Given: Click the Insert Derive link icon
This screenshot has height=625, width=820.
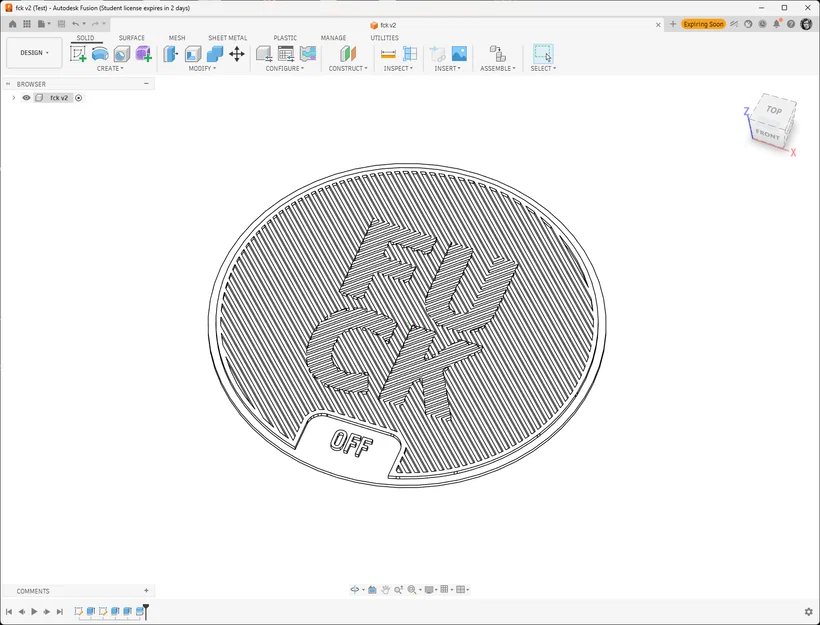Looking at the screenshot, I should (437, 53).
